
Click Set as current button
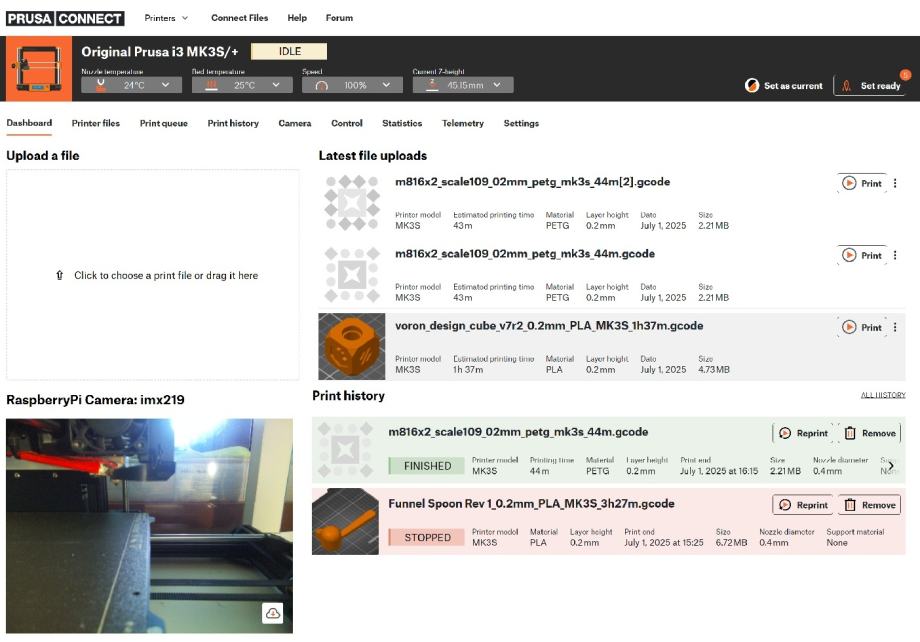[x=784, y=86]
